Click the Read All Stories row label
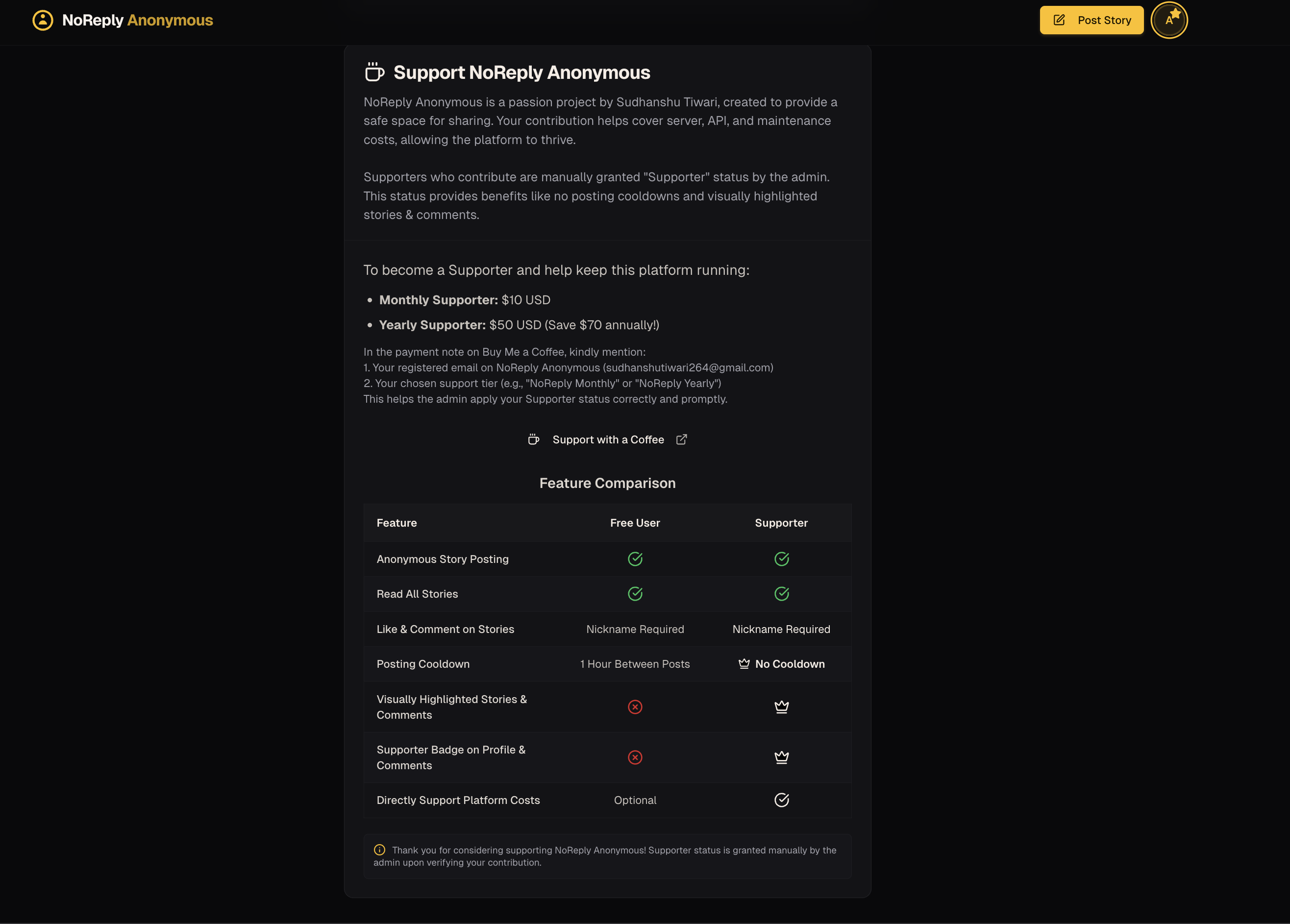Screen dimensions: 1290x924 click(x=417, y=594)
